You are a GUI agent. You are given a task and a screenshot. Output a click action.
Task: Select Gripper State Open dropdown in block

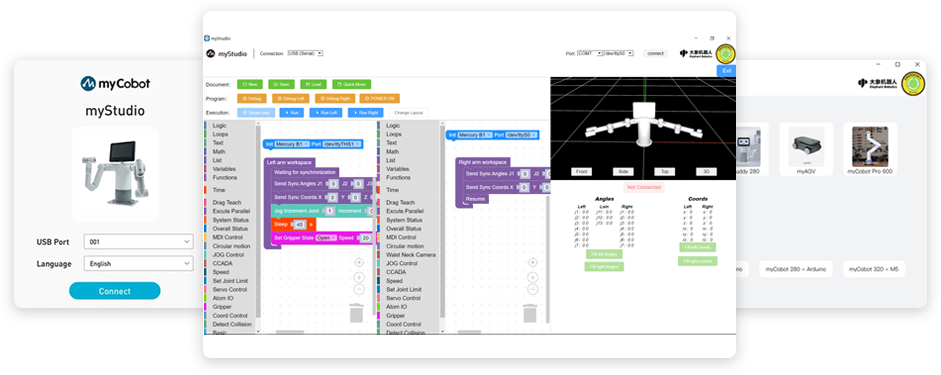pyautogui.click(x=326, y=238)
